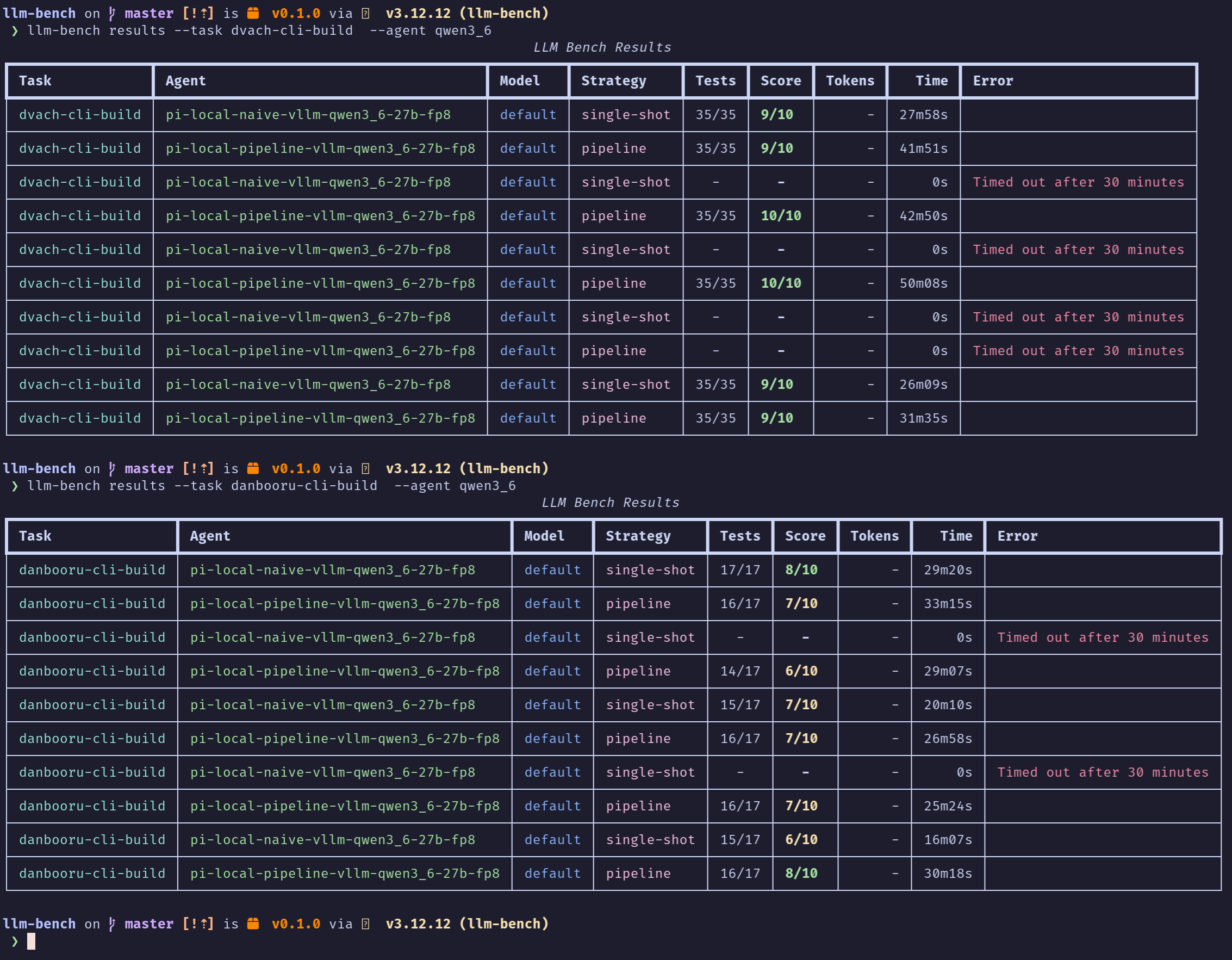Click the time value '50m08s'
Viewport: 1232px width, 960px height.
[x=923, y=283]
